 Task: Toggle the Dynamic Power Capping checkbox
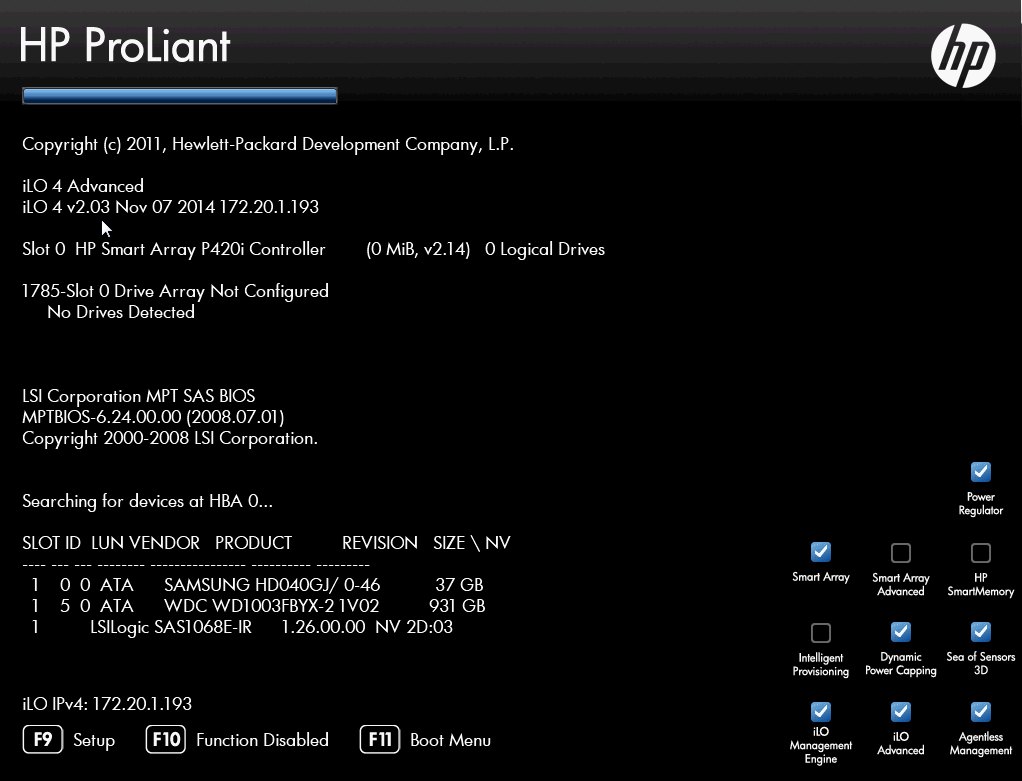click(x=901, y=631)
